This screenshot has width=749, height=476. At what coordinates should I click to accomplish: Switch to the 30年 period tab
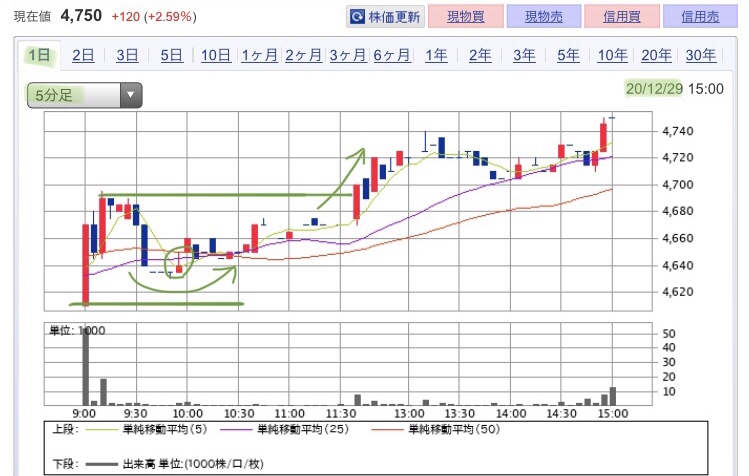coord(701,55)
